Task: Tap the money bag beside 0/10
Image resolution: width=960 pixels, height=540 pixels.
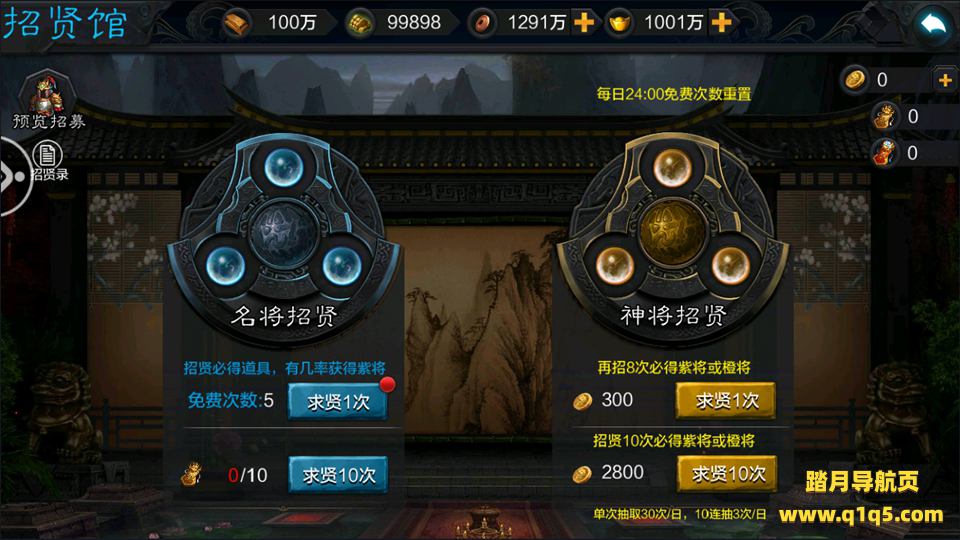Action: pos(192,474)
